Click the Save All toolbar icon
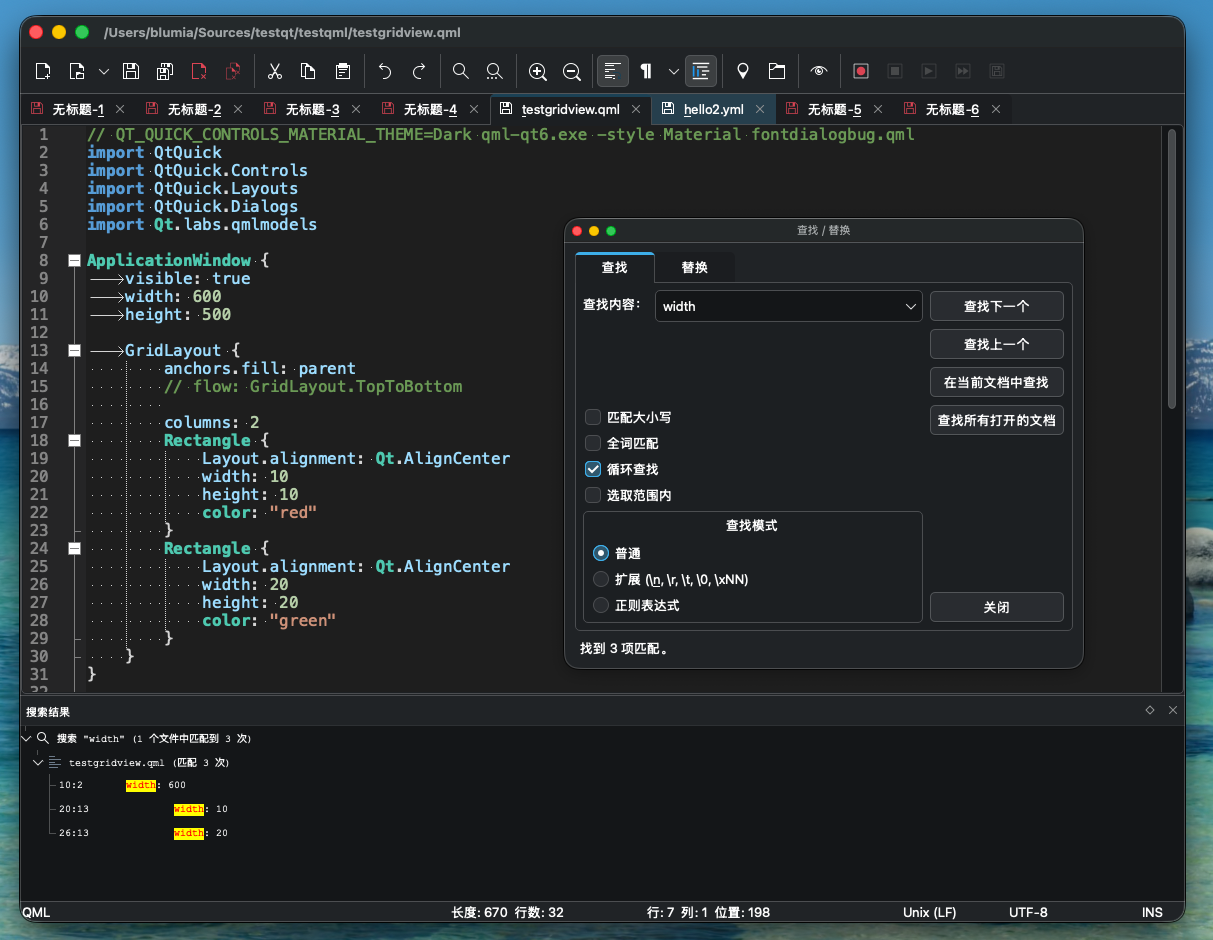This screenshot has height=940, width=1213. [x=165, y=71]
